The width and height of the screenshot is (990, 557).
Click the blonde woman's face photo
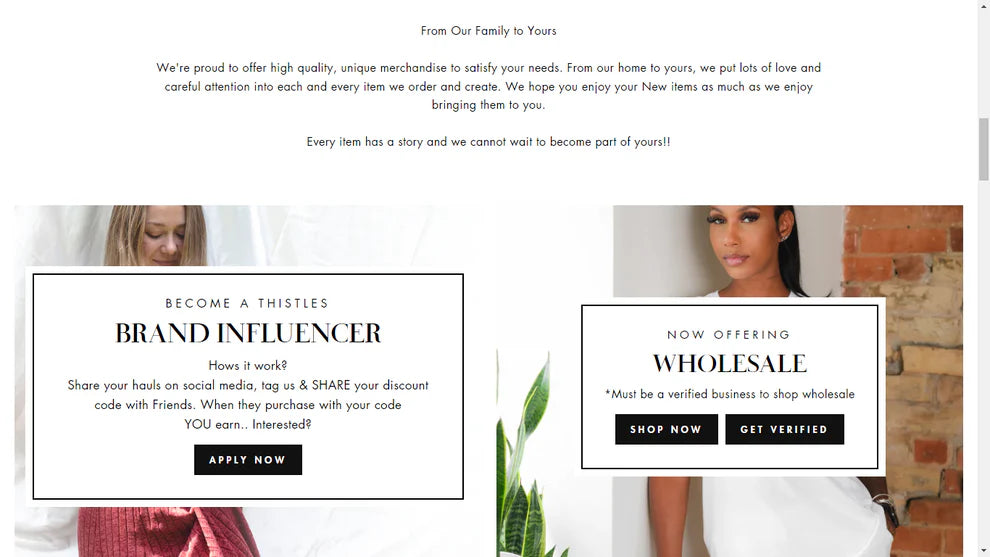(x=157, y=235)
